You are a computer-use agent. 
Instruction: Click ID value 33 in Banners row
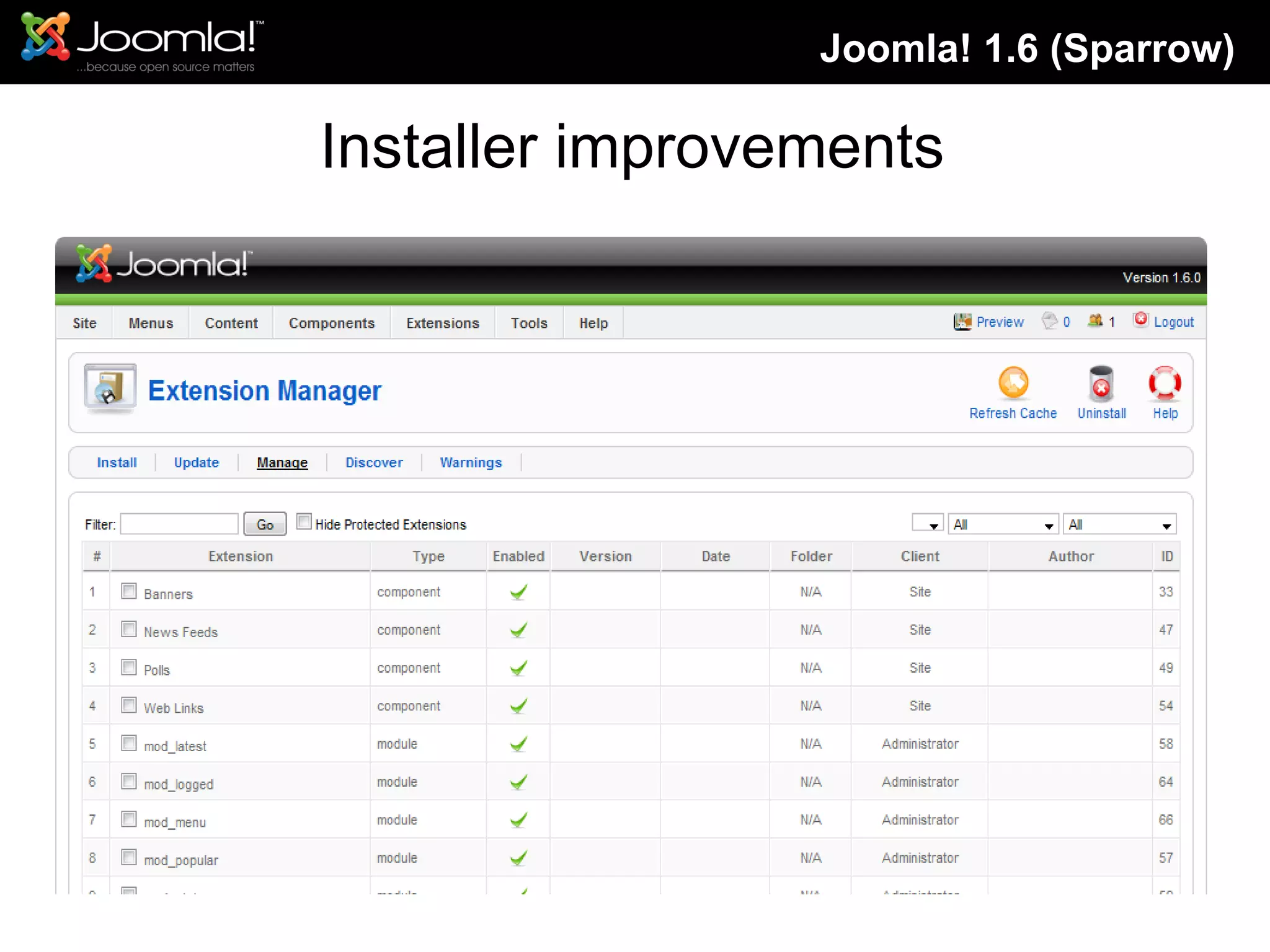1166,591
